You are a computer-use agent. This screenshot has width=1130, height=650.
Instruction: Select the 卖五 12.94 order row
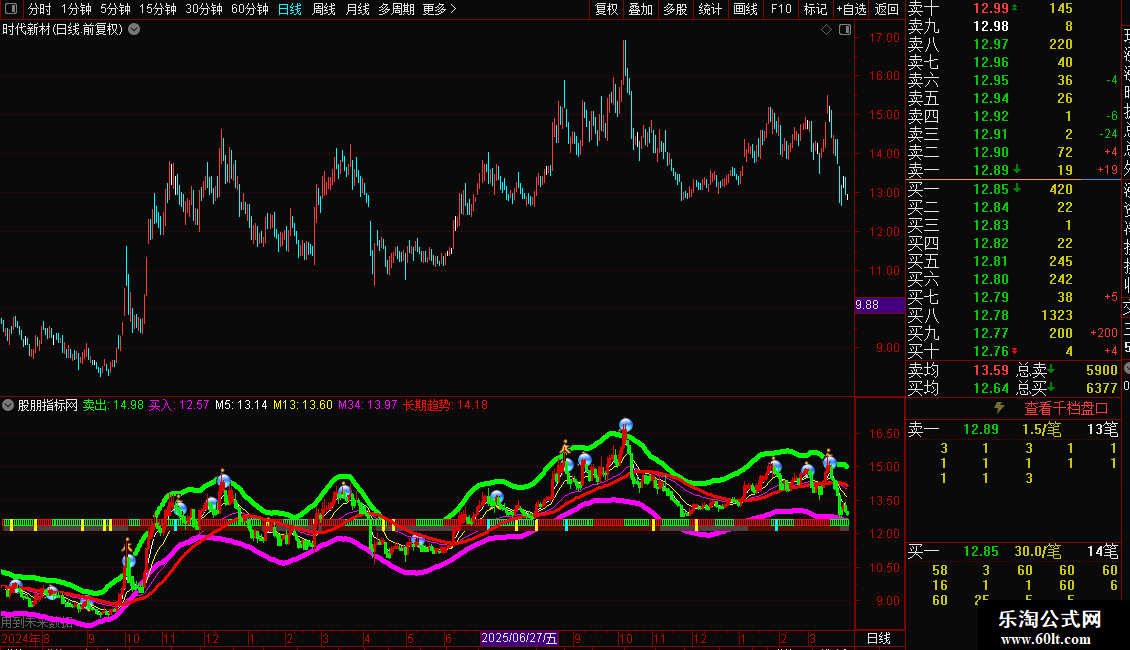pos(1013,99)
